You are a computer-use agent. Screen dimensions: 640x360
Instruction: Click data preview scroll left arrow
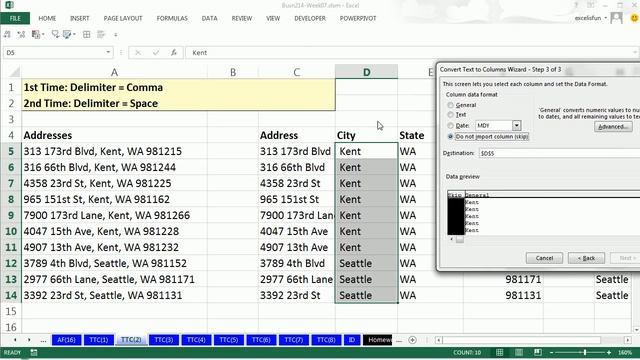click(451, 239)
